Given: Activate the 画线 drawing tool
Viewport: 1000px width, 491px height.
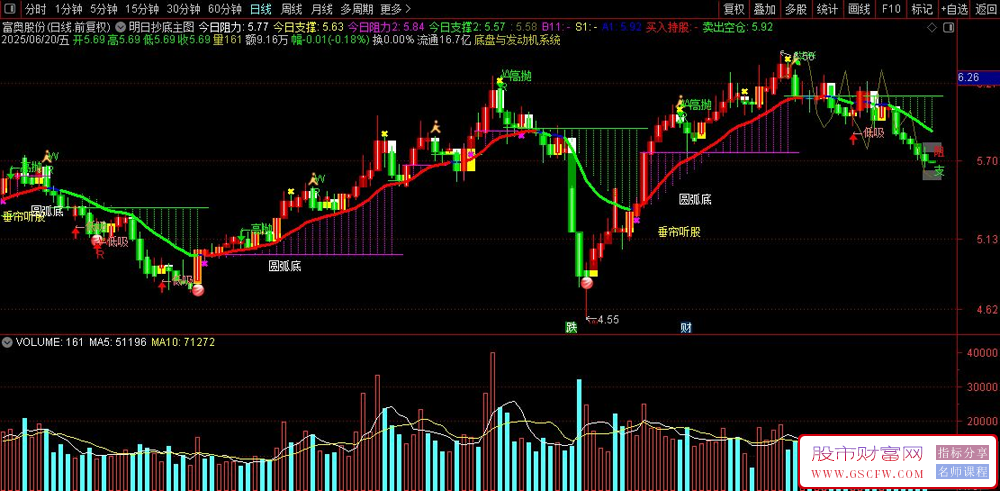Looking at the screenshot, I should [x=859, y=9].
